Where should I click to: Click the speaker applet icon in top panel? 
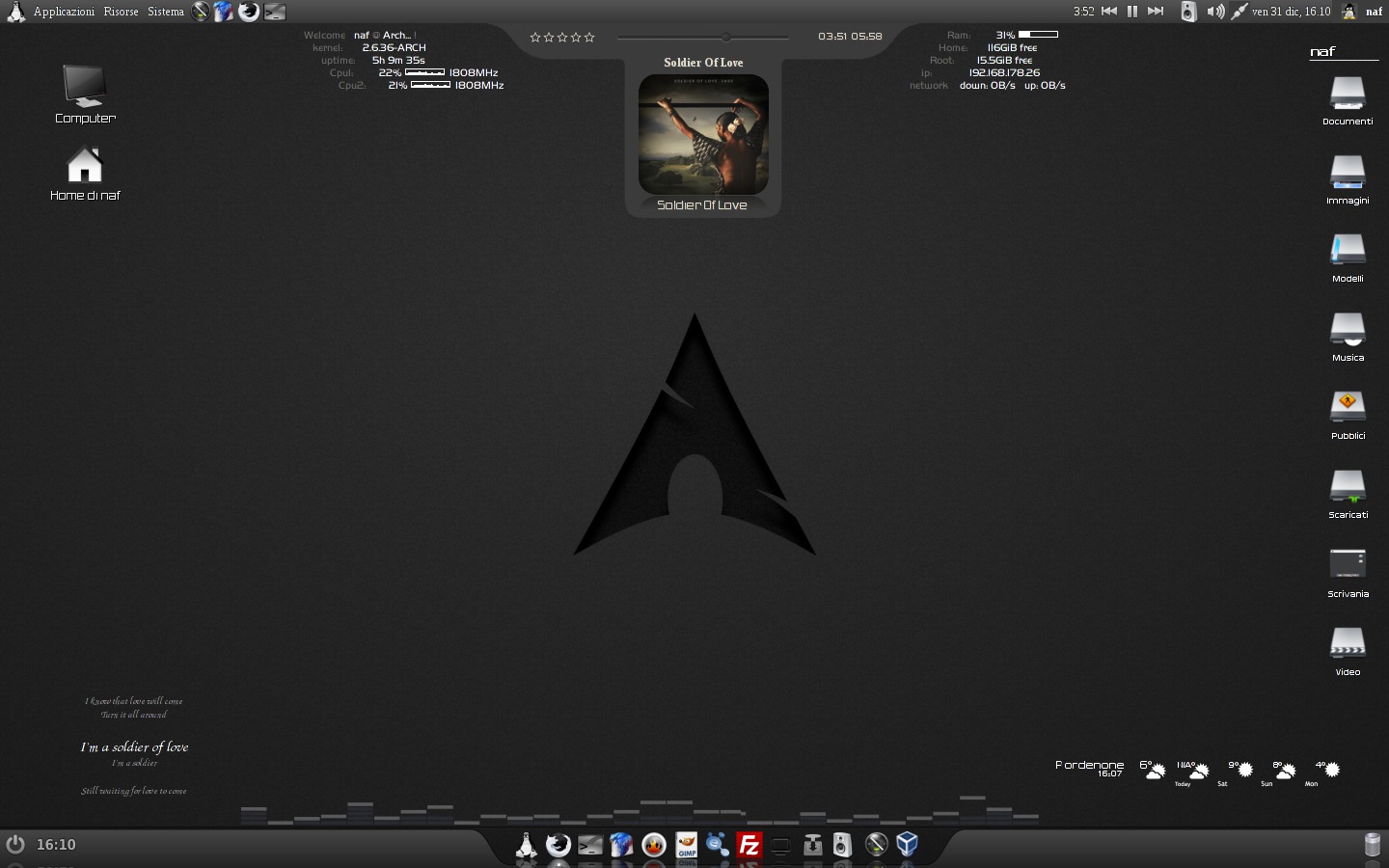(x=1188, y=12)
